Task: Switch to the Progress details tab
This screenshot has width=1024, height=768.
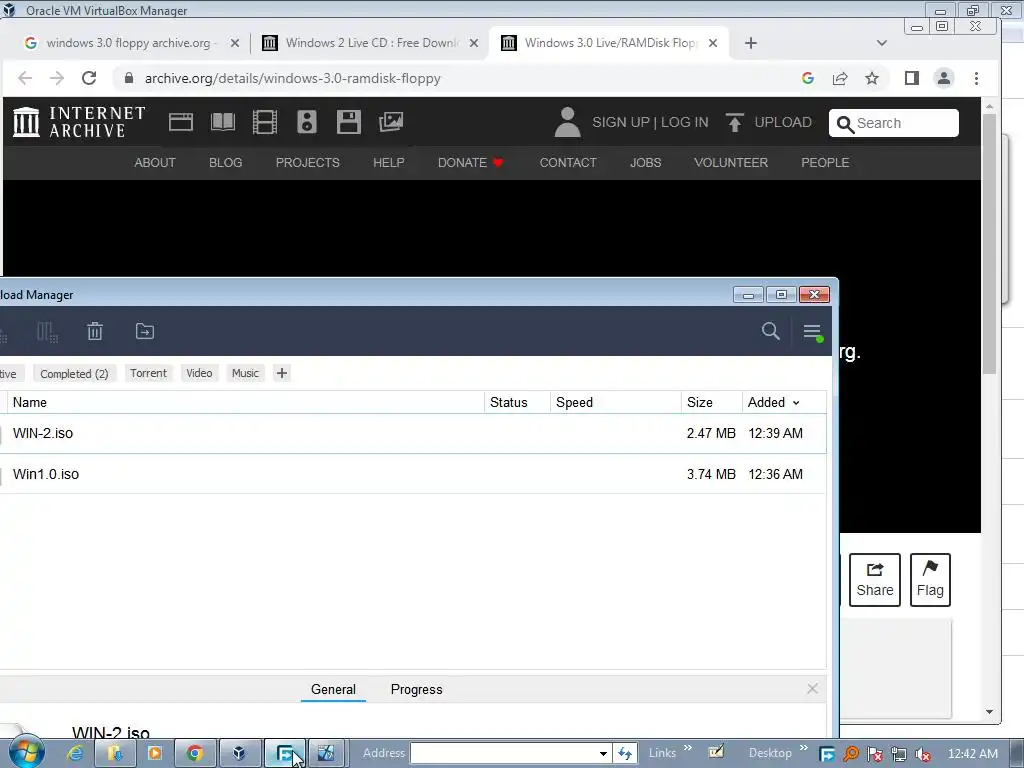Action: tap(417, 690)
